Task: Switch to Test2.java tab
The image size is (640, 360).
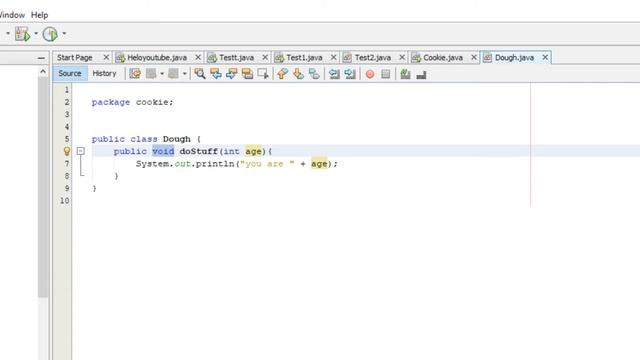Action: pos(373,58)
